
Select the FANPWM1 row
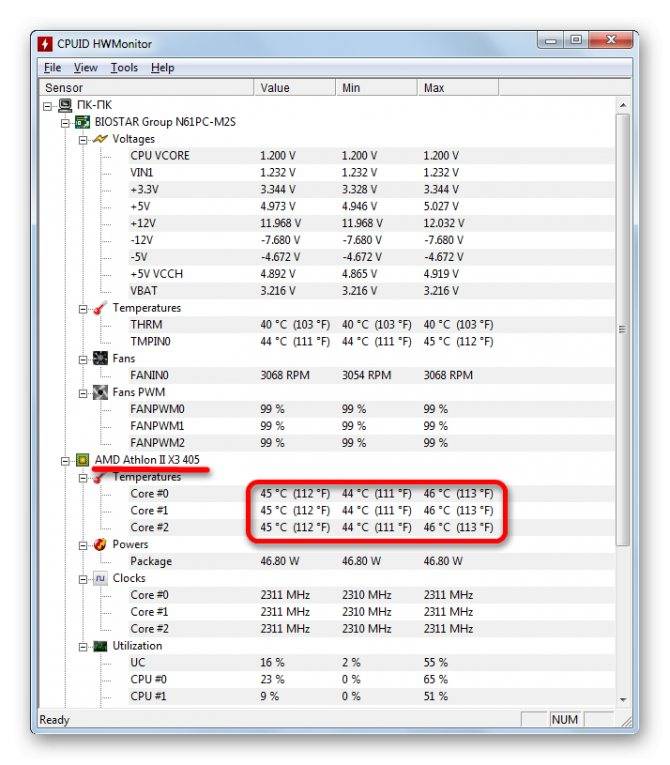[327, 426]
